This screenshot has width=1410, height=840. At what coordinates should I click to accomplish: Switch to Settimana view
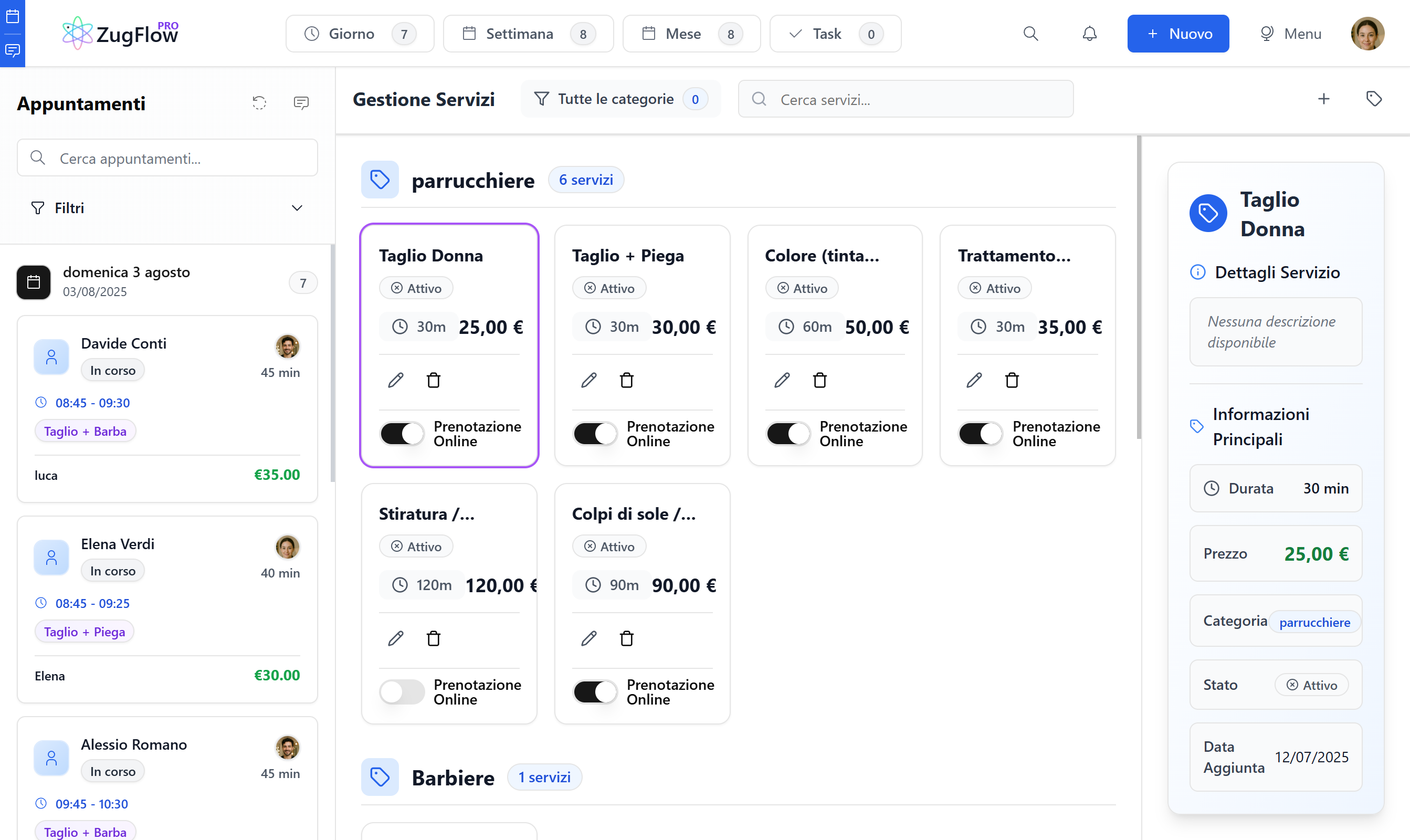pos(528,34)
